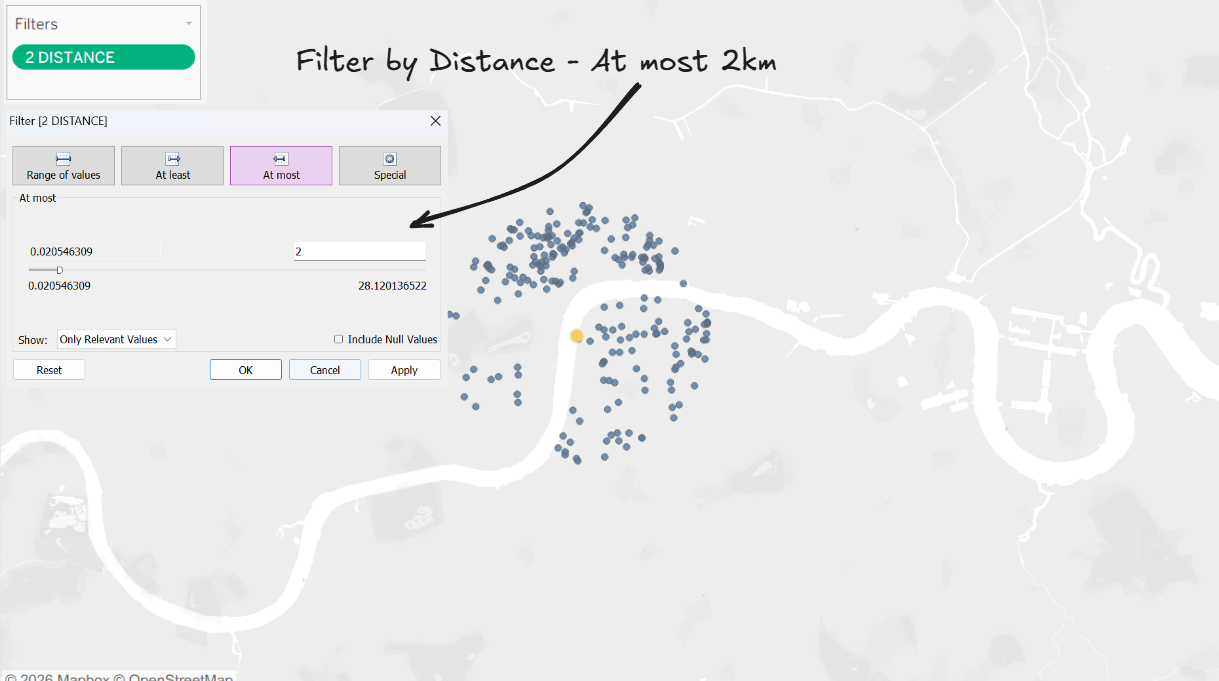1219x681 pixels.
Task: Click the maximum value input field showing 2
Action: click(x=360, y=252)
